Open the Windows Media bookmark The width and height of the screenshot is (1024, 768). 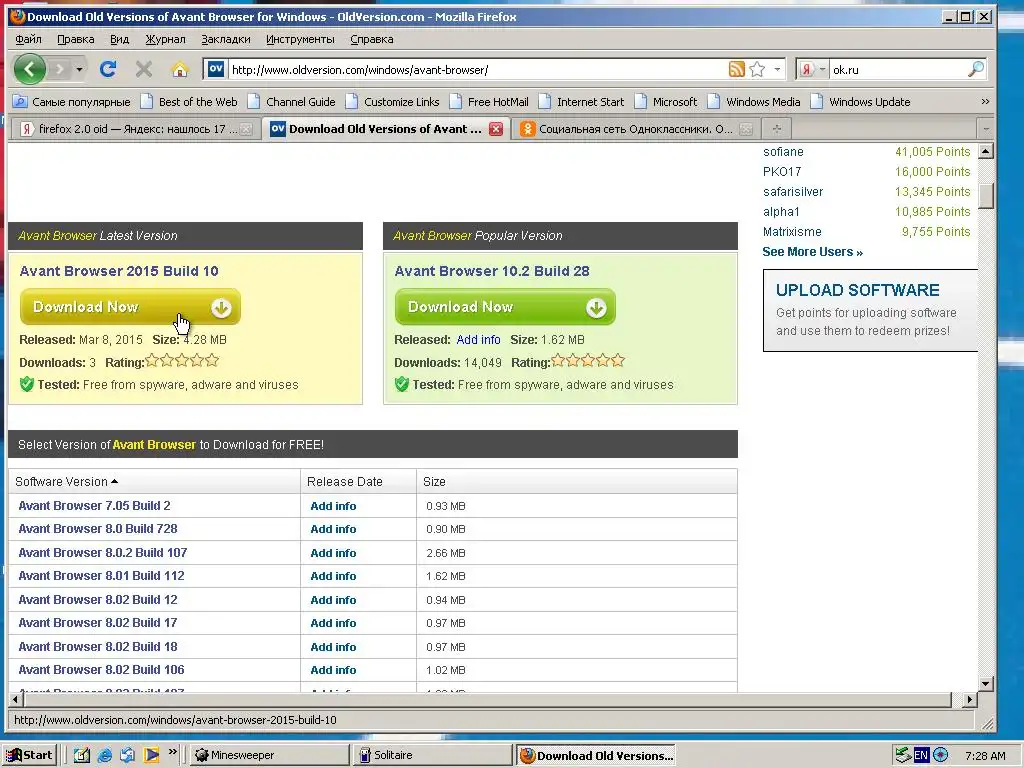pos(754,102)
